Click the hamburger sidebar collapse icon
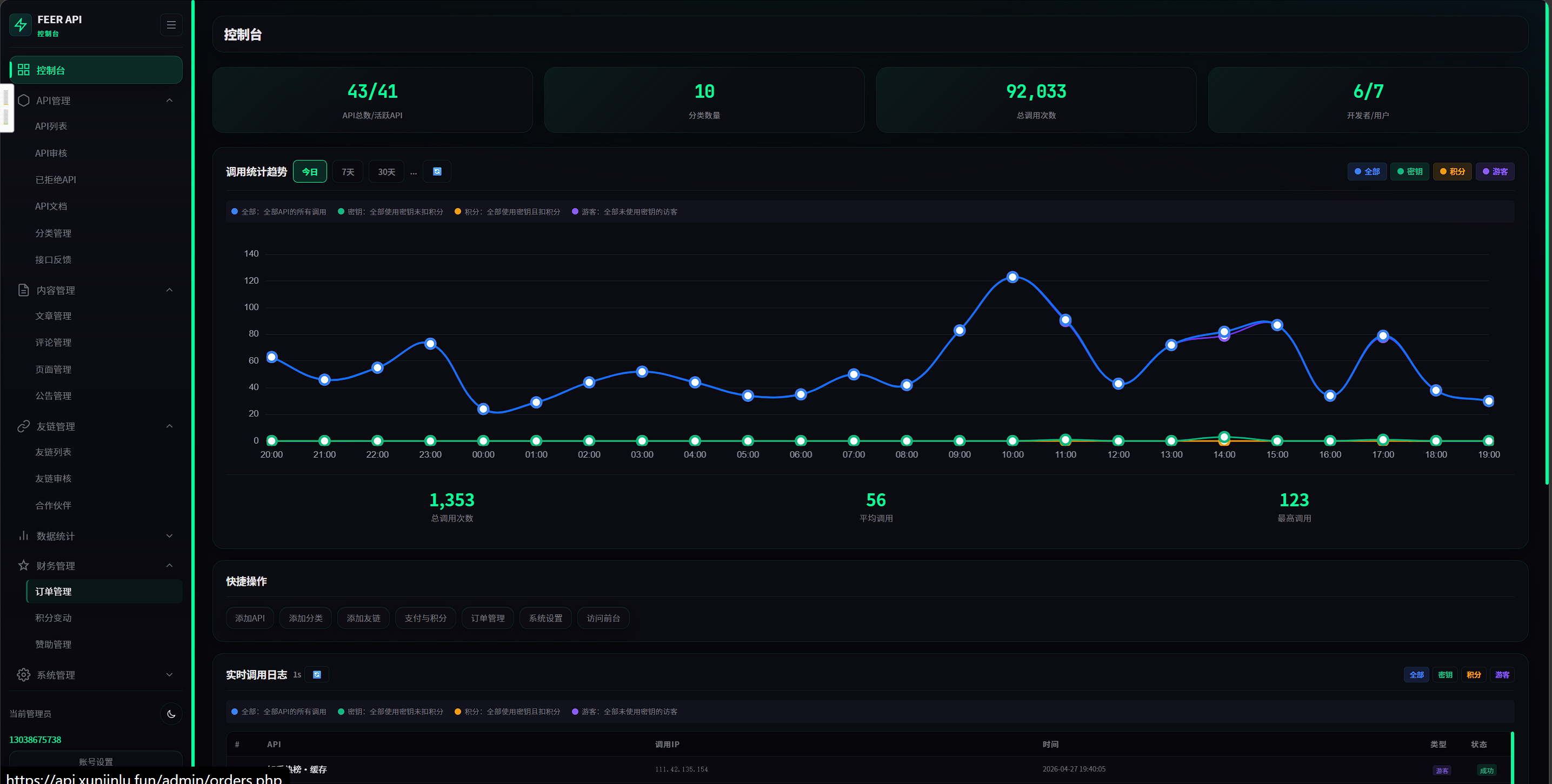 [171, 25]
